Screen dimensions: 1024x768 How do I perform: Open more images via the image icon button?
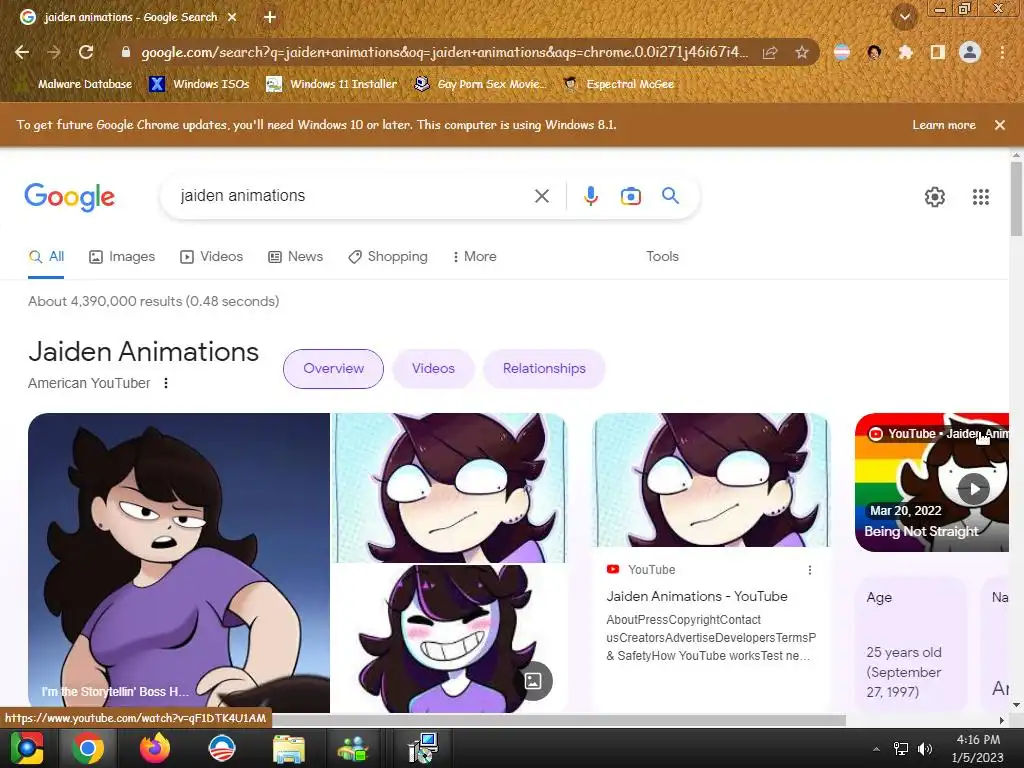point(533,681)
